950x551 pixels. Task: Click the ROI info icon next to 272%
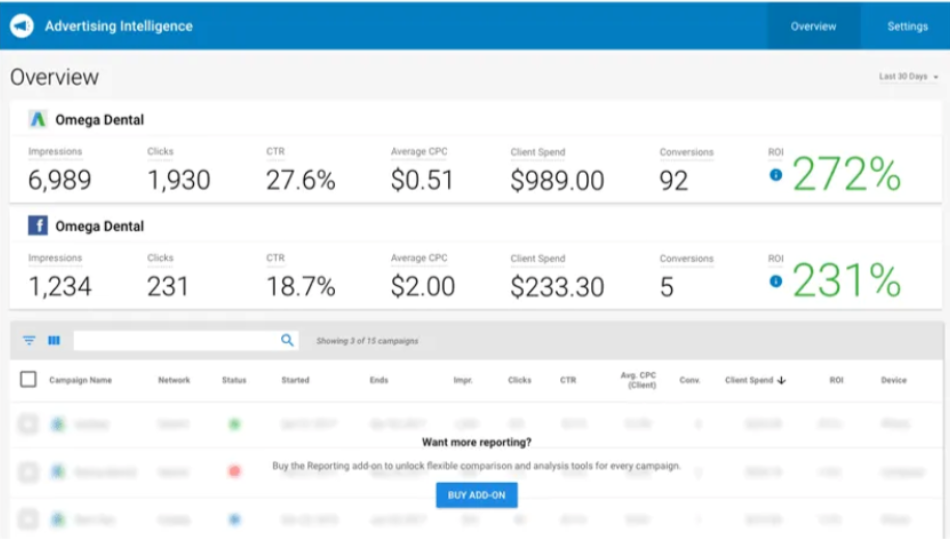pyautogui.click(x=775, y=175)
